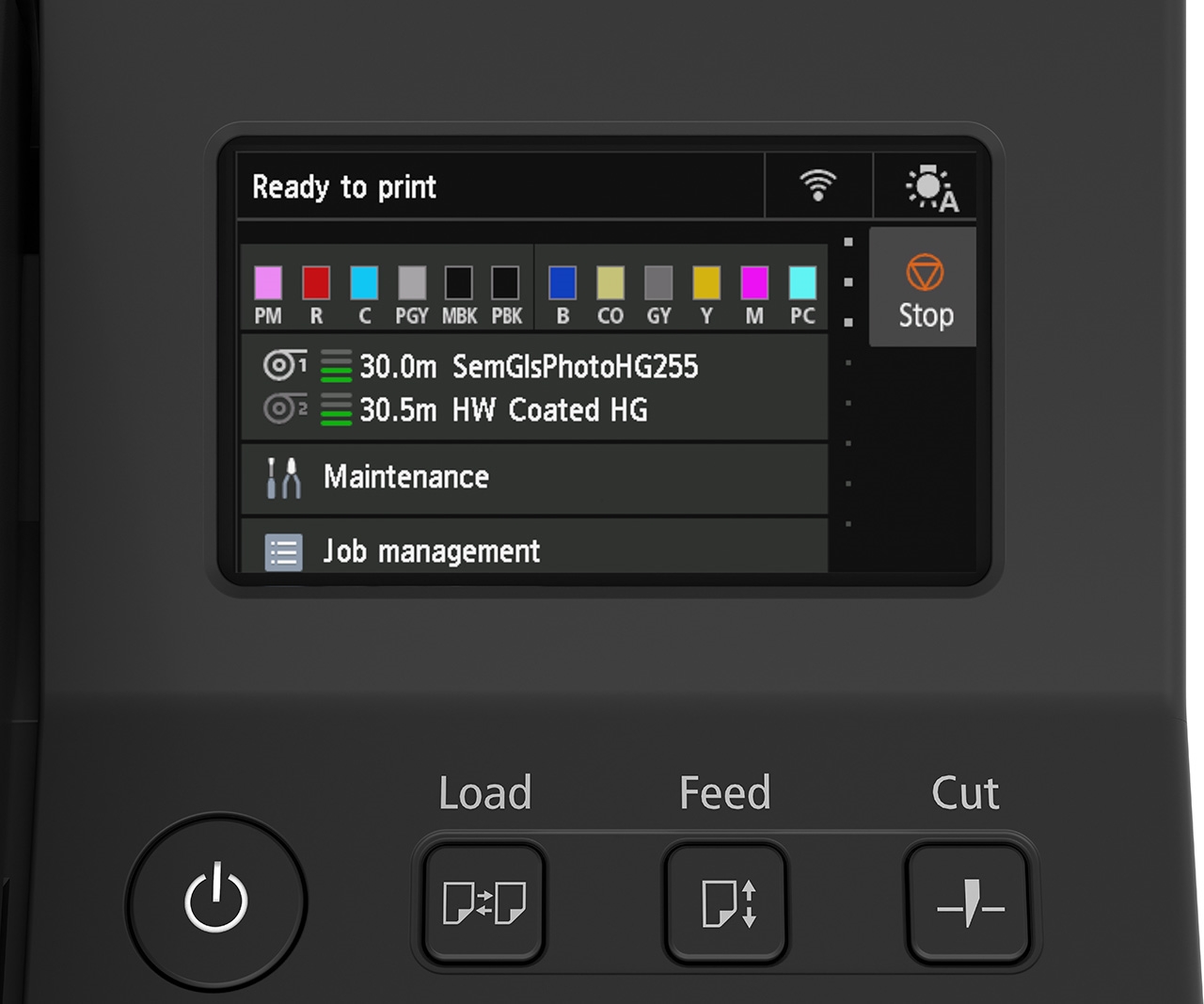The width and height of the screenshot is (1204, 1004).
Task: Tap the roll 1 paper icon
Action: [x=284, y=365]
